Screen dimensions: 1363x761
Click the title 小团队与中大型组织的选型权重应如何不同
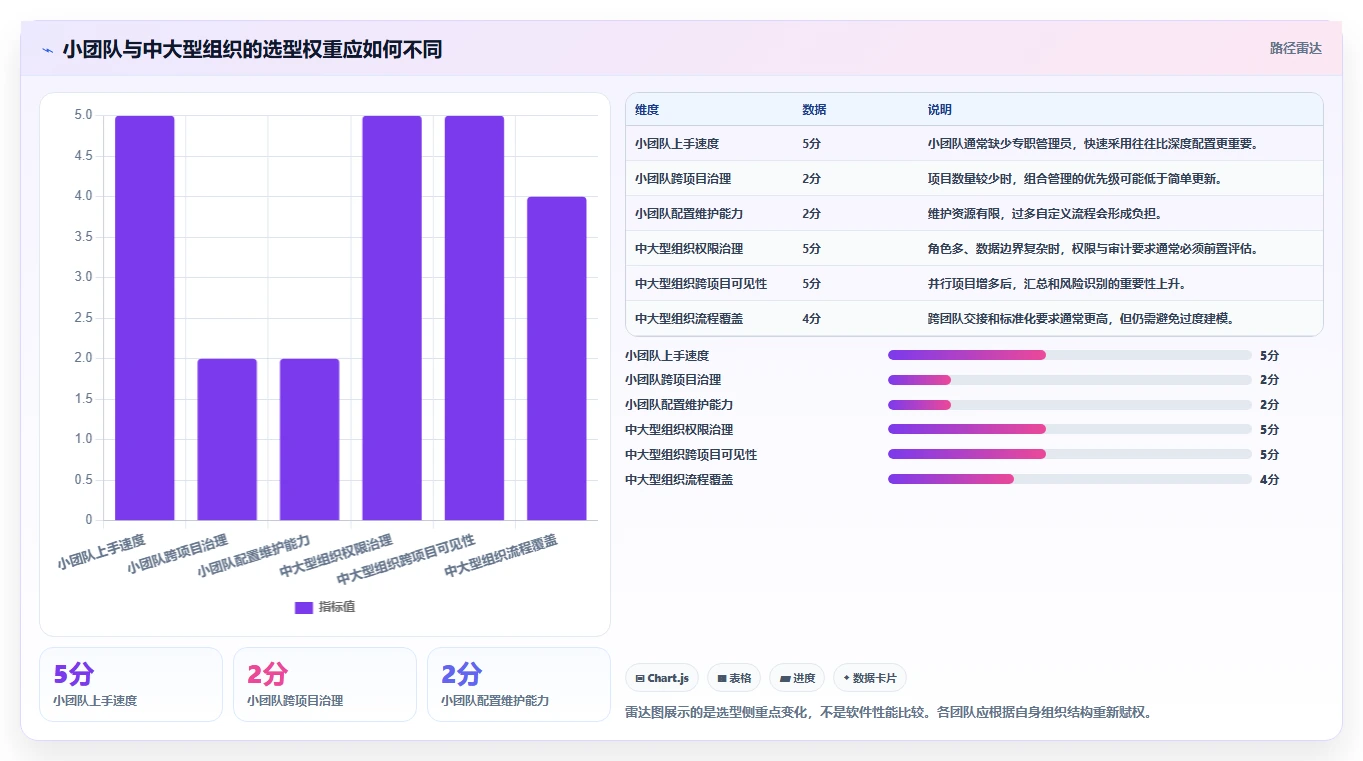point(252,50)
